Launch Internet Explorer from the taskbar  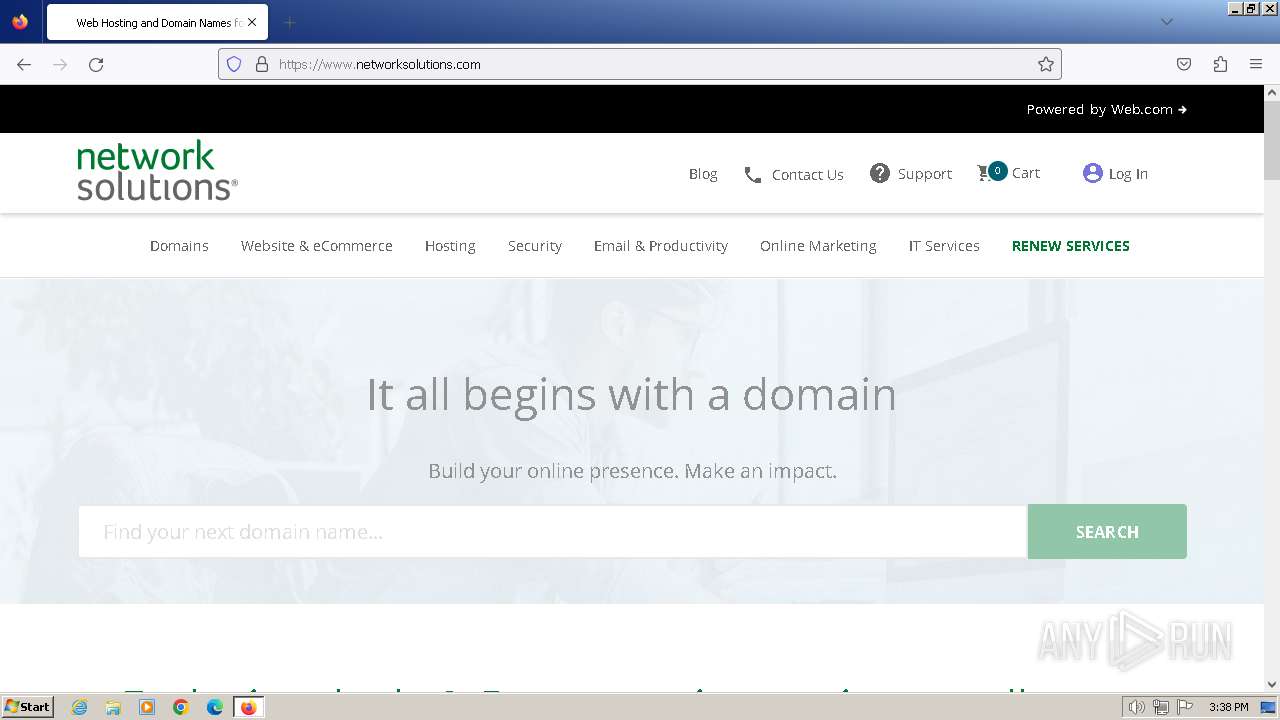(80, 707)
